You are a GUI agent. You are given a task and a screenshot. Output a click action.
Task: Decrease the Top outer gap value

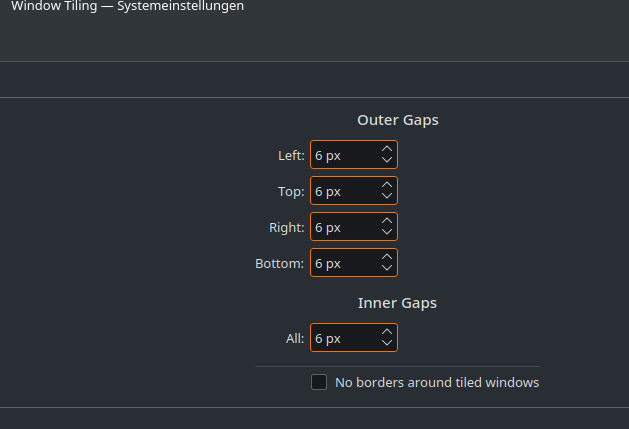(x=387, y=196)
